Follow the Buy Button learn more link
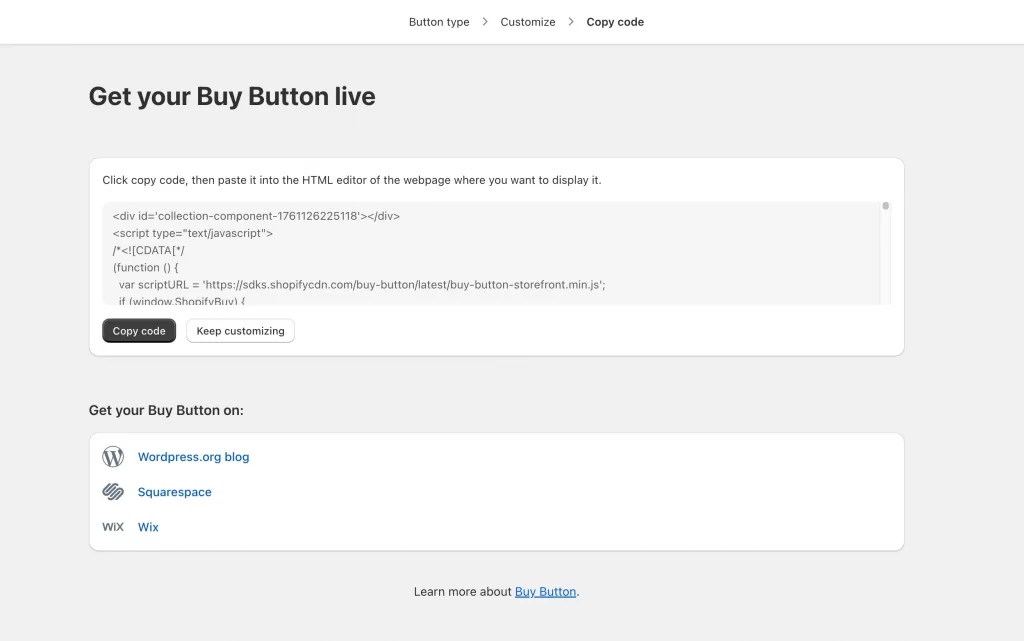The image size is (1024, 641). tap(545, 591)
